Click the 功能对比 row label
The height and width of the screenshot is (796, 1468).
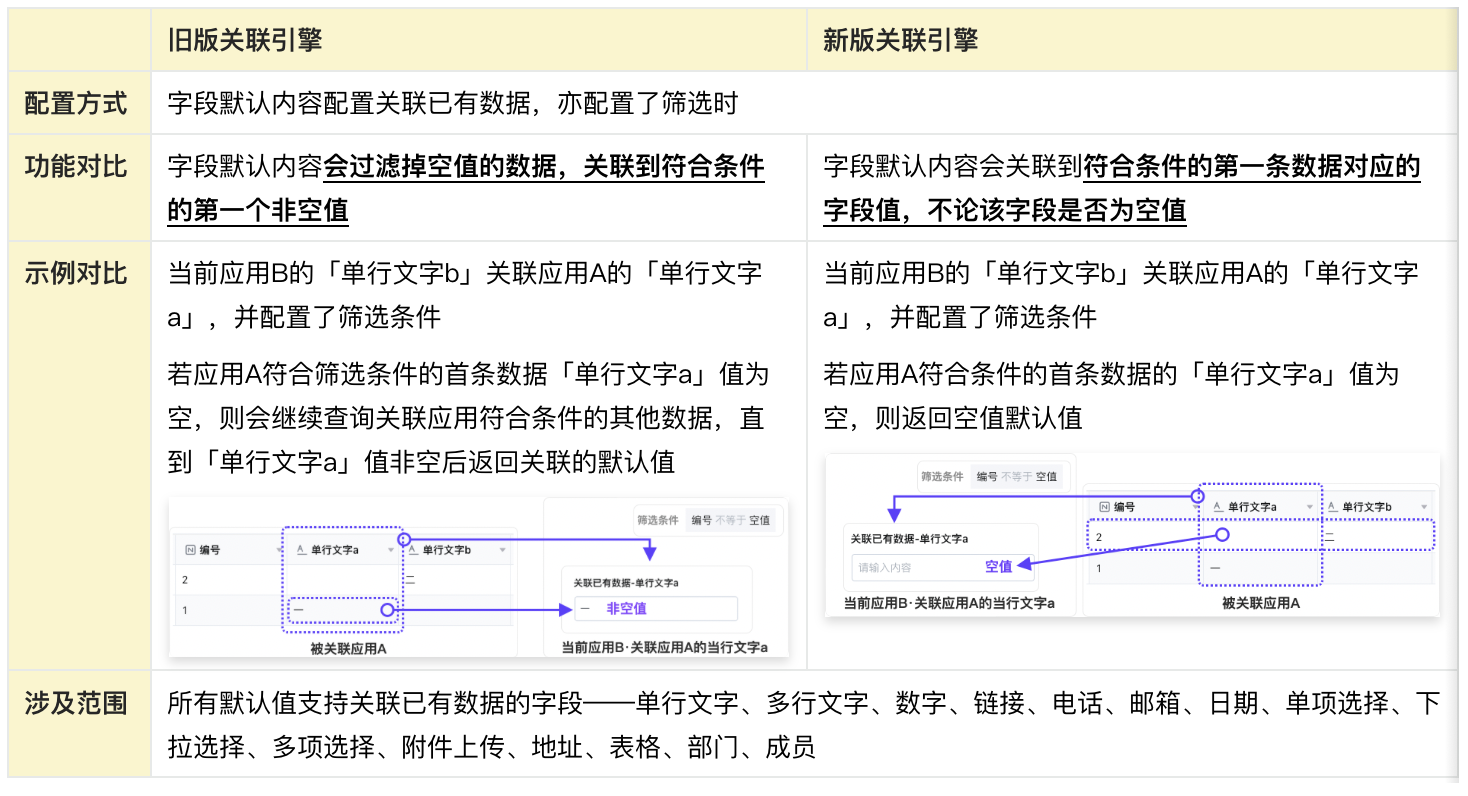pos(76,166)
